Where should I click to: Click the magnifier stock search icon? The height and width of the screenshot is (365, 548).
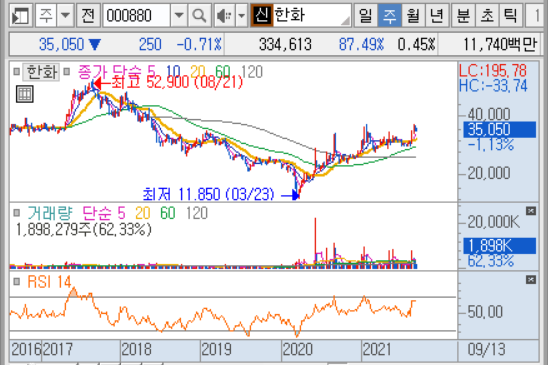point(199,16)
